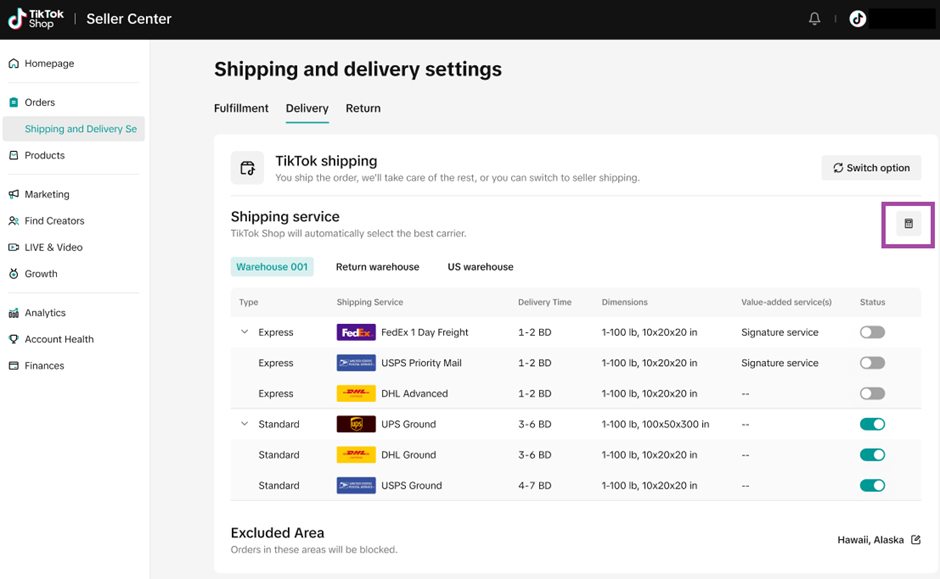
Task: Open Account Health in sidebar
Action: [x=59, y=339]
